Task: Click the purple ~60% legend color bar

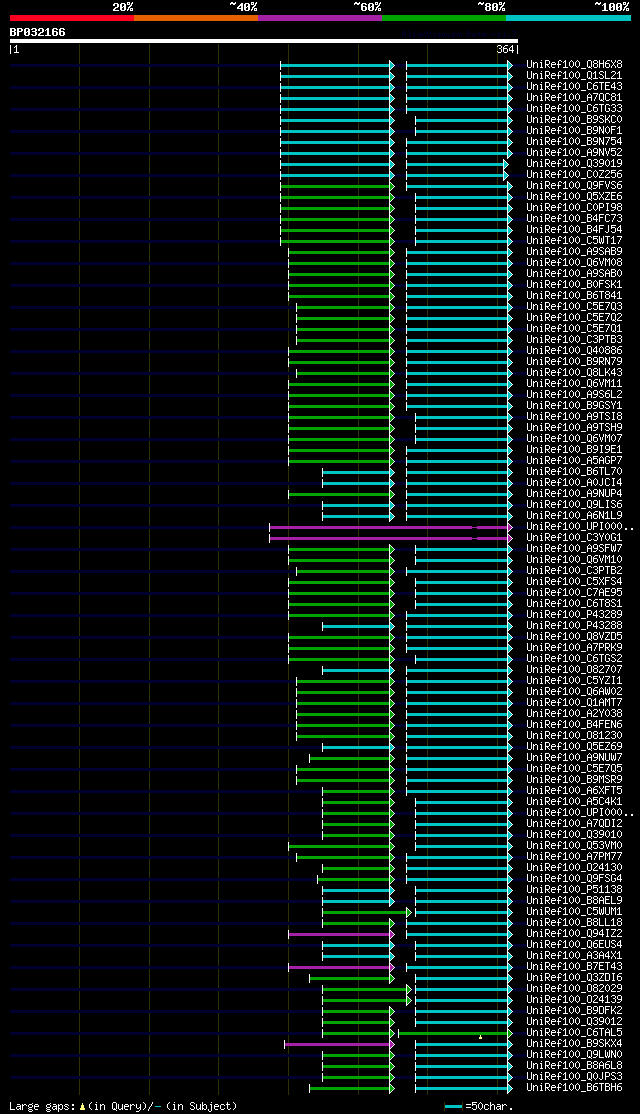Action: (320, 18)
